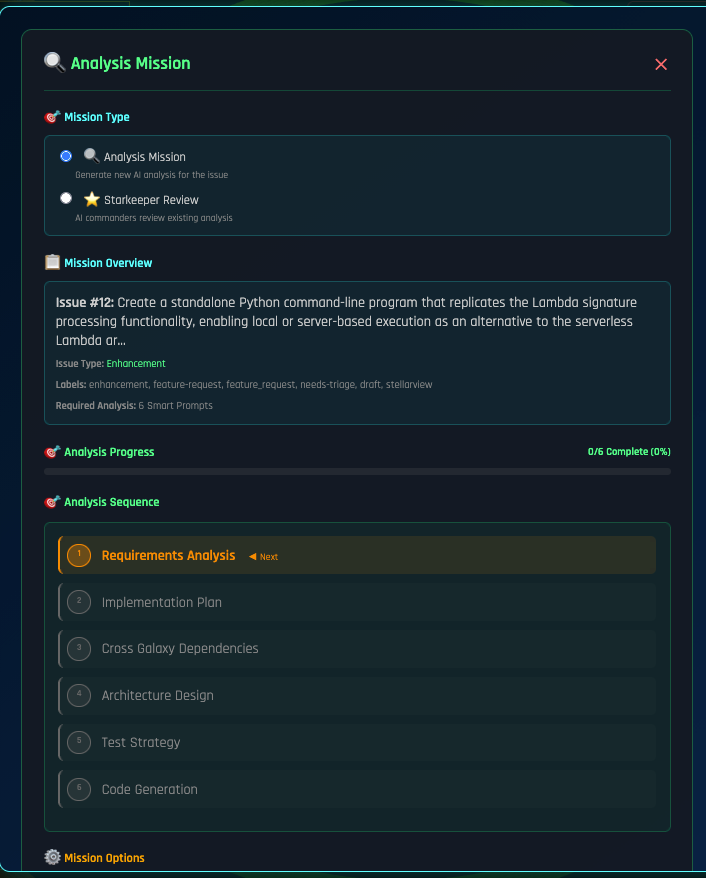This screenshot has width=706, height=878.
Task: Click the gear icon beside Mission Options
Action: click(53, 857)
